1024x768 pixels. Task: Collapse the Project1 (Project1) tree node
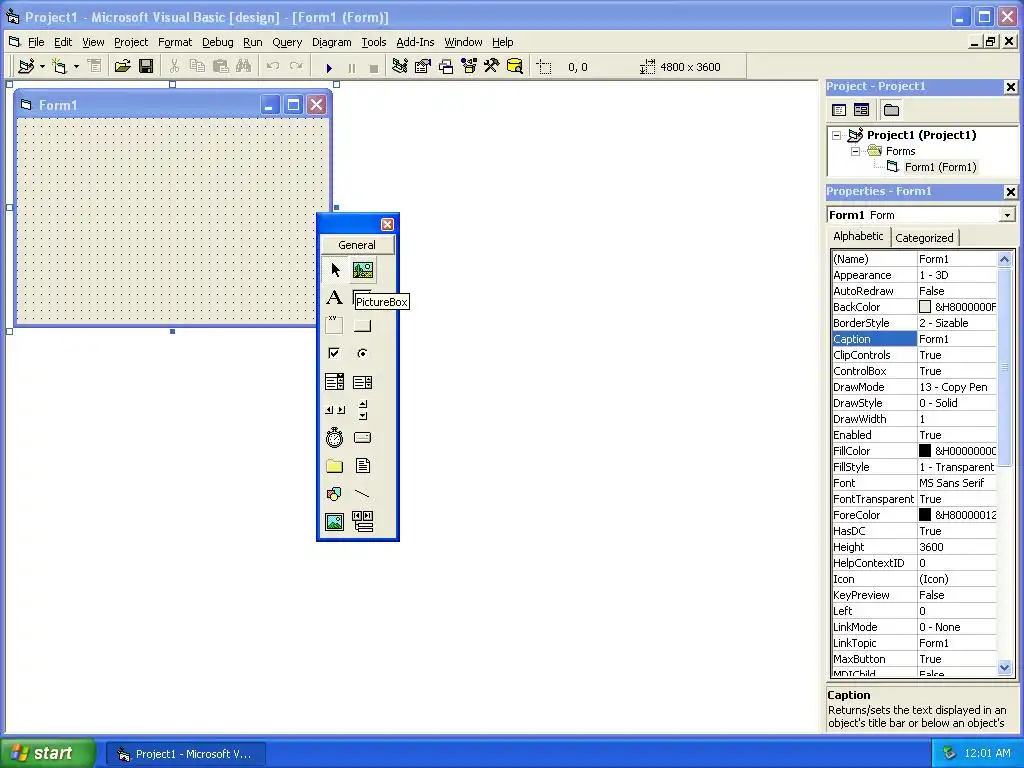tap(837, 136)
